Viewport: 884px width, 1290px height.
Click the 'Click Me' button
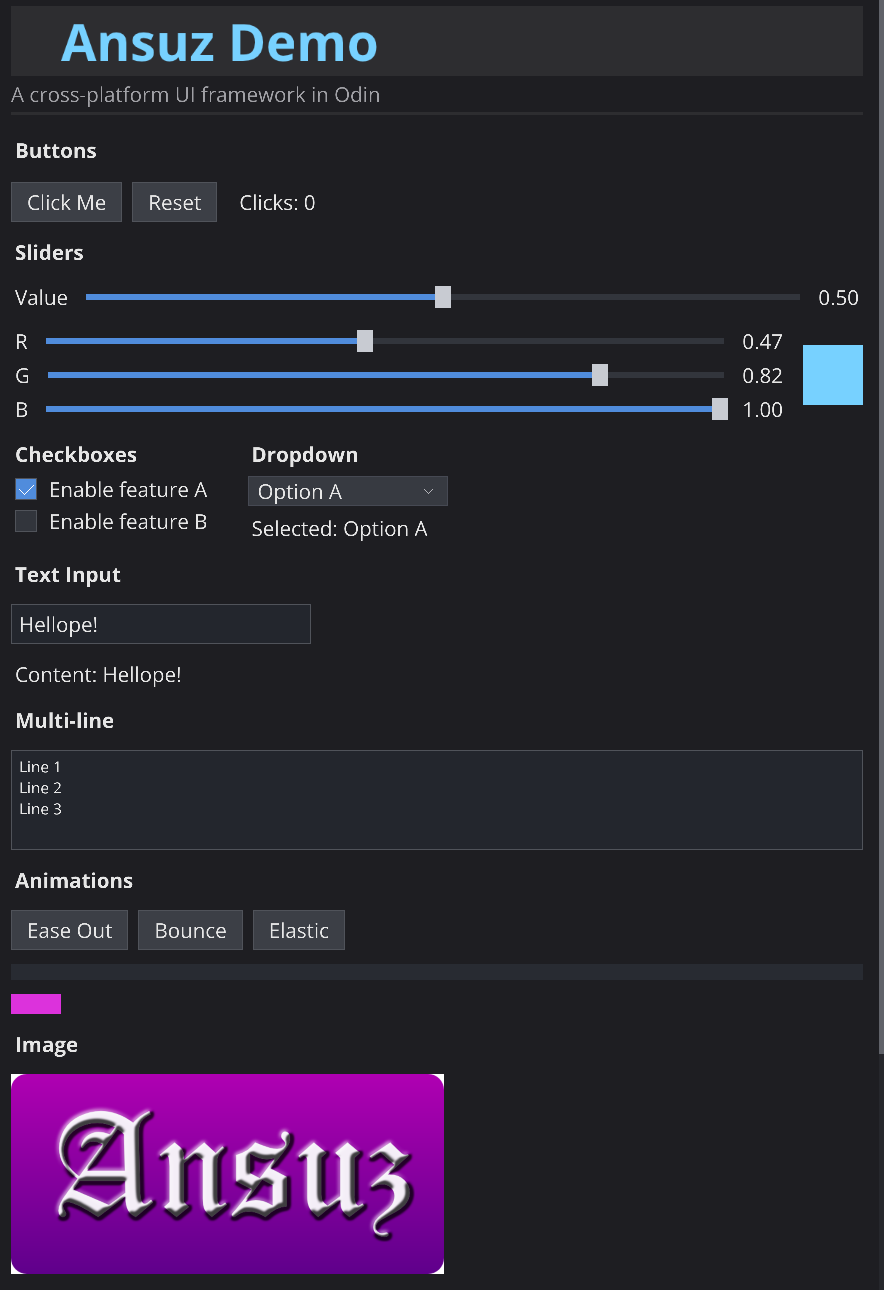(x=66, y=202)
